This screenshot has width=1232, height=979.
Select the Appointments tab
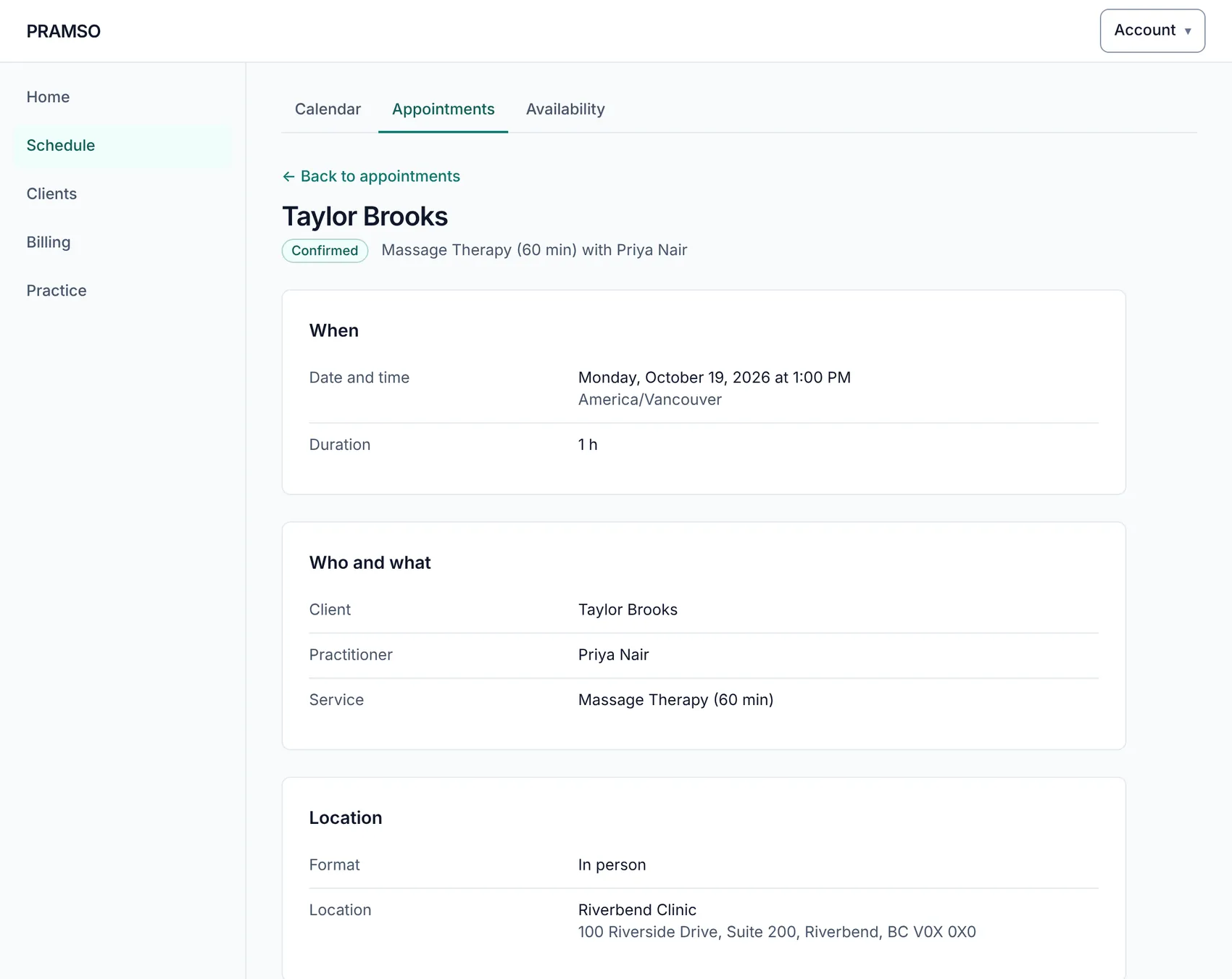(443, 109)
